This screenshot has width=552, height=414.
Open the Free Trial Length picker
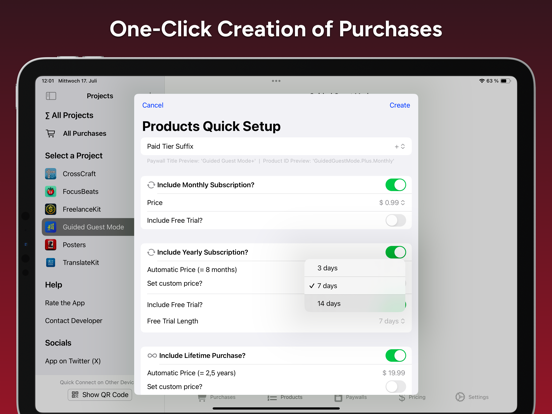[392, 321]
